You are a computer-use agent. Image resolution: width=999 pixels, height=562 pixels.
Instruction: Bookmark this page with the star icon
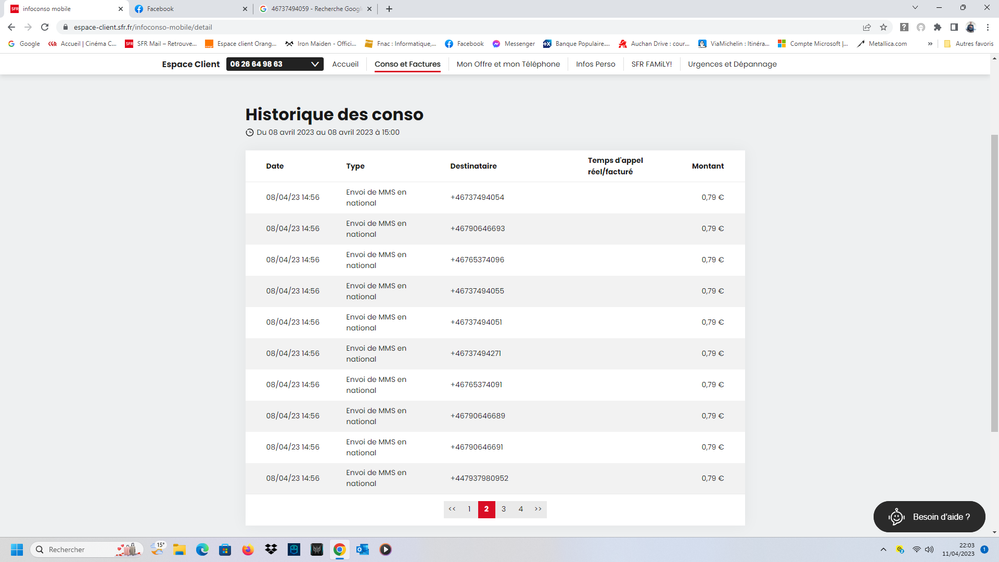point(883,27)
